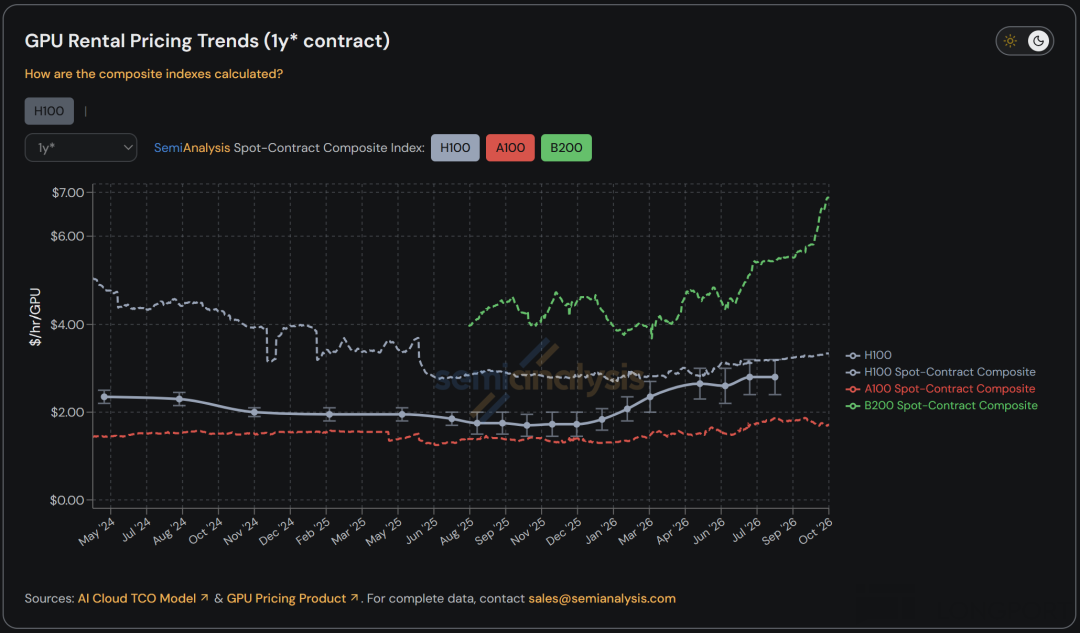Open external link icon after AI Cloud TCO Model
Screen dimensions: 1080x633
click(204, 598)
